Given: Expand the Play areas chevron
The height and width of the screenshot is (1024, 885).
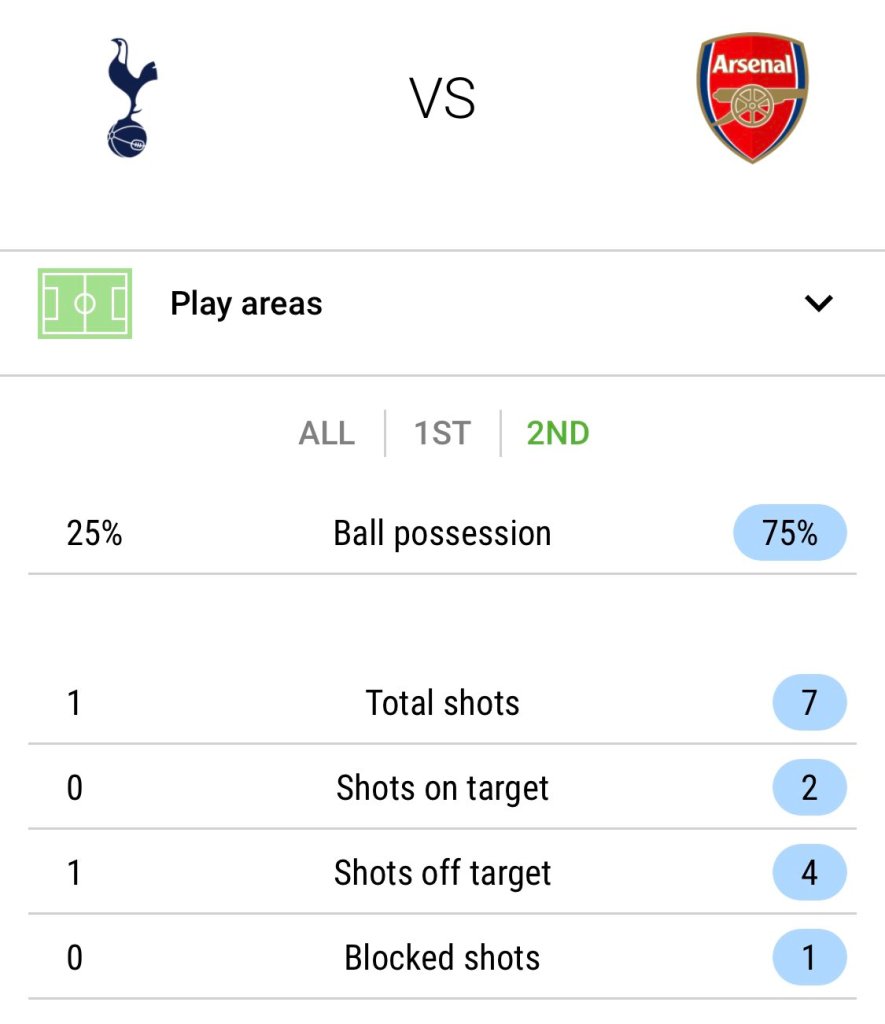Looking at the screenshot, I should click(818, 303).
